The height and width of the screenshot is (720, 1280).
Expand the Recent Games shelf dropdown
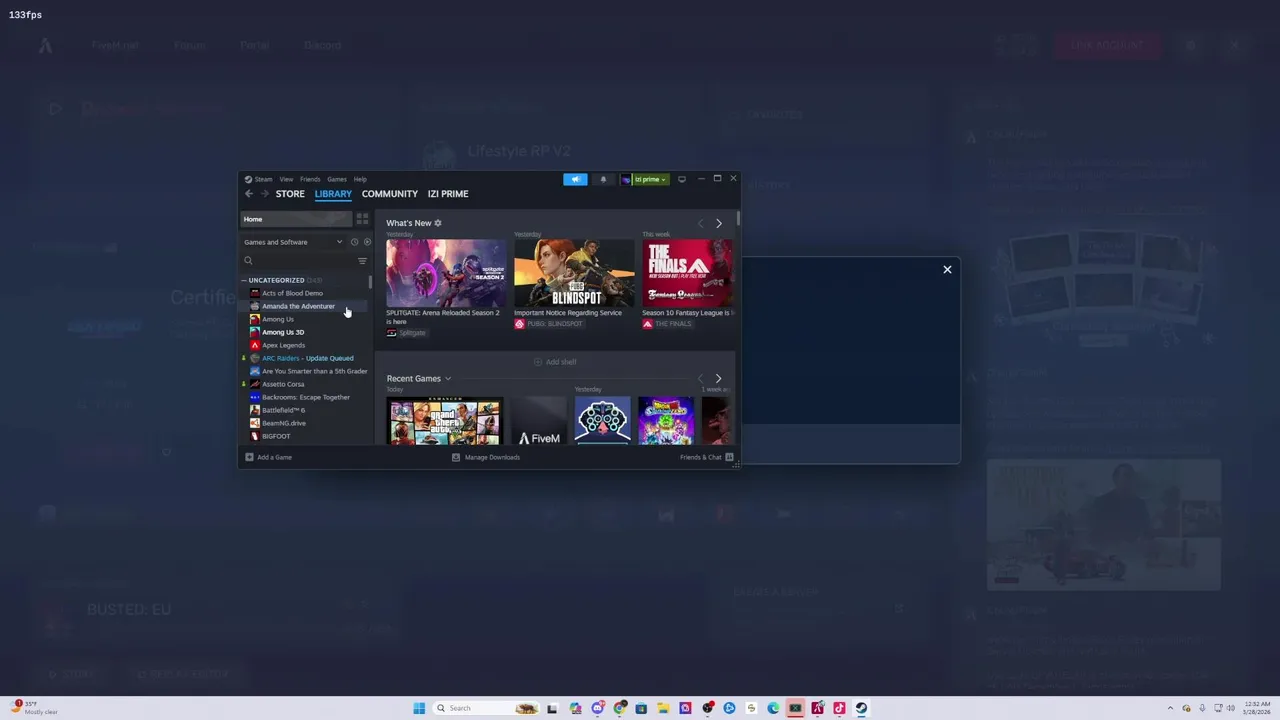pos(448,379)
